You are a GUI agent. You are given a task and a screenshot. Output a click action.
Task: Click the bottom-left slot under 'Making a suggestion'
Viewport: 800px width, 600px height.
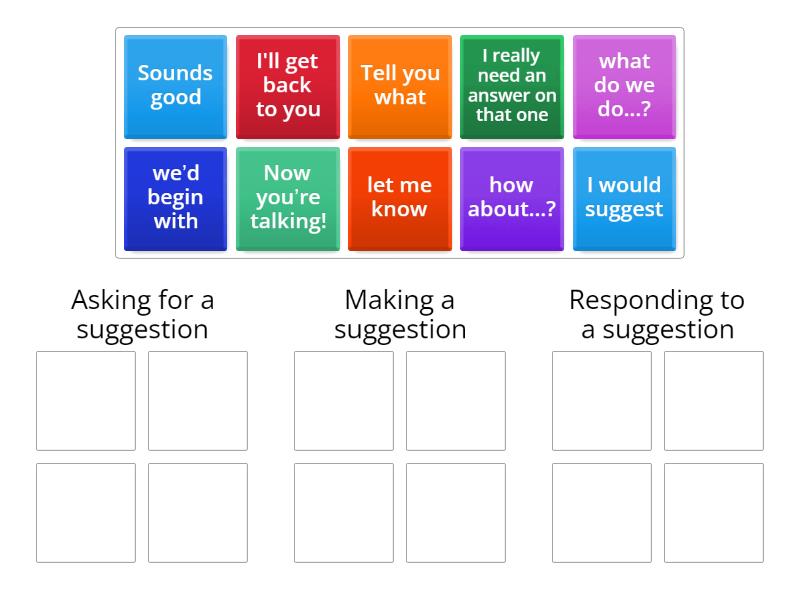(x=345, y=512)
